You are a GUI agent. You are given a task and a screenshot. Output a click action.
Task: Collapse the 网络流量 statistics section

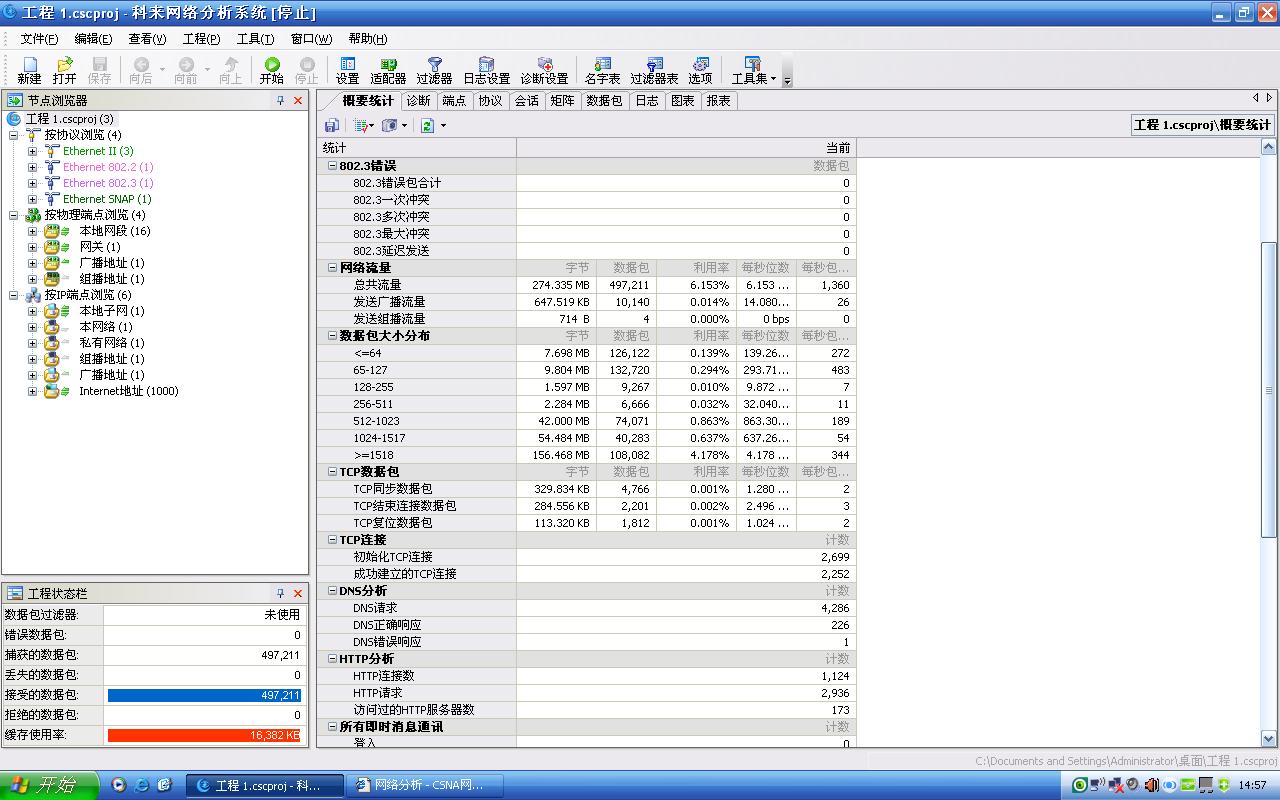pos(332,268)
